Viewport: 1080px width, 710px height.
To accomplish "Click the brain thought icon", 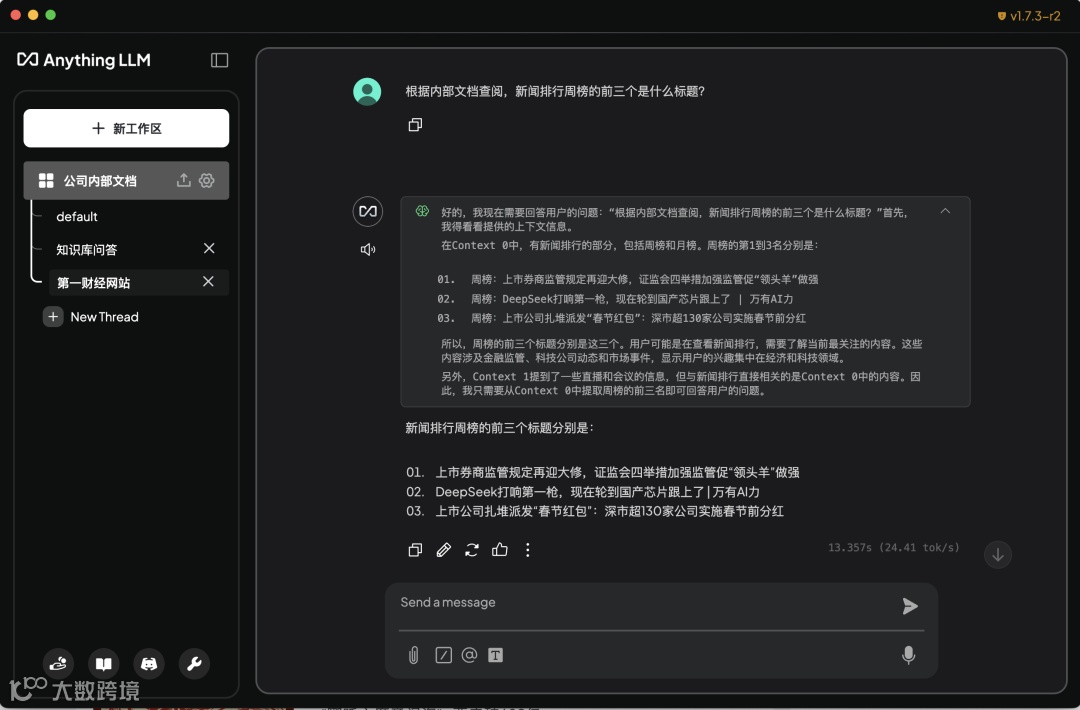I will click(x=422, y=211).
